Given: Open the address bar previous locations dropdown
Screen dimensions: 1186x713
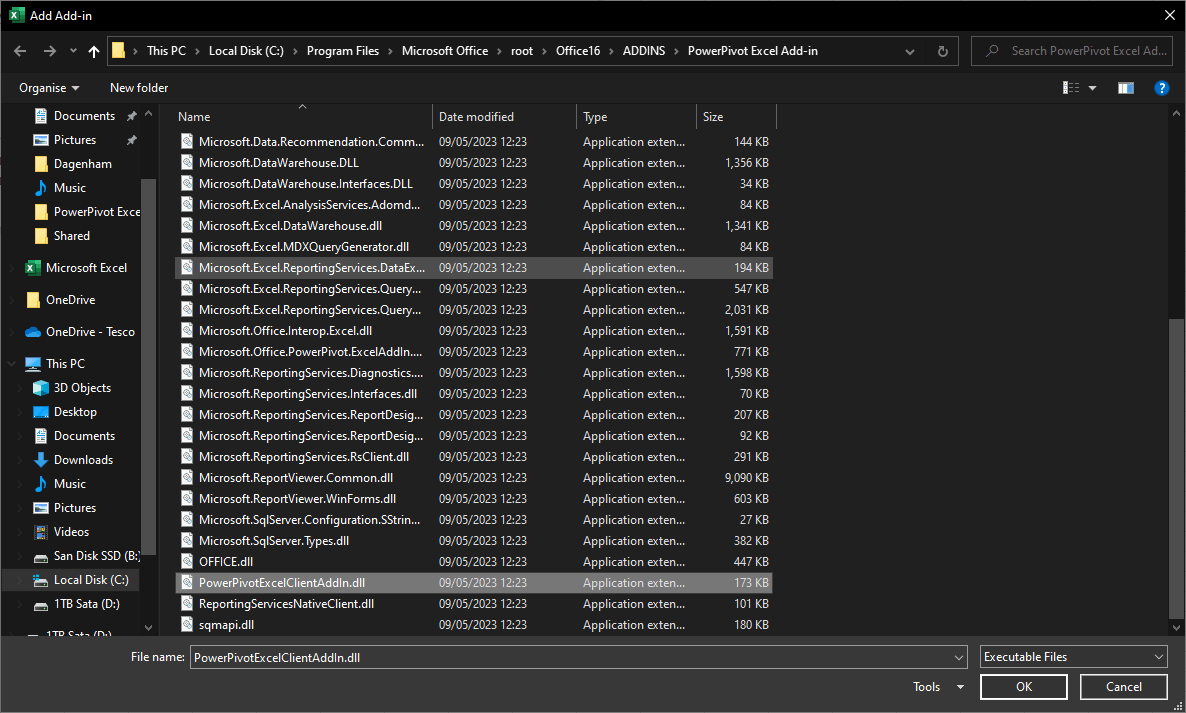Looking at the screenshot, I should coord(910,51).
